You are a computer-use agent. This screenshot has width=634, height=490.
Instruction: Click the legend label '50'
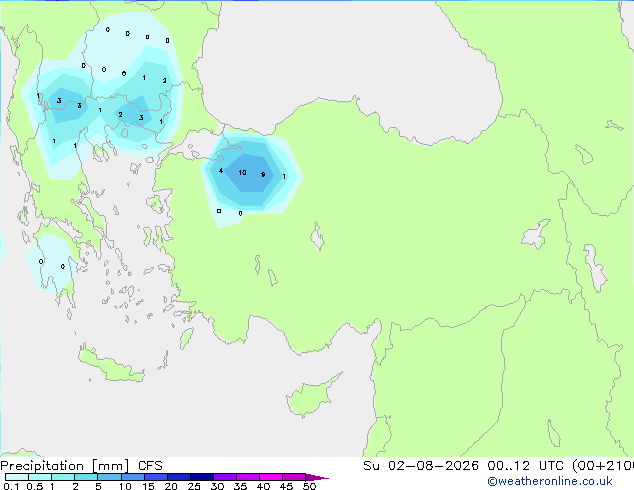(309, 486)
